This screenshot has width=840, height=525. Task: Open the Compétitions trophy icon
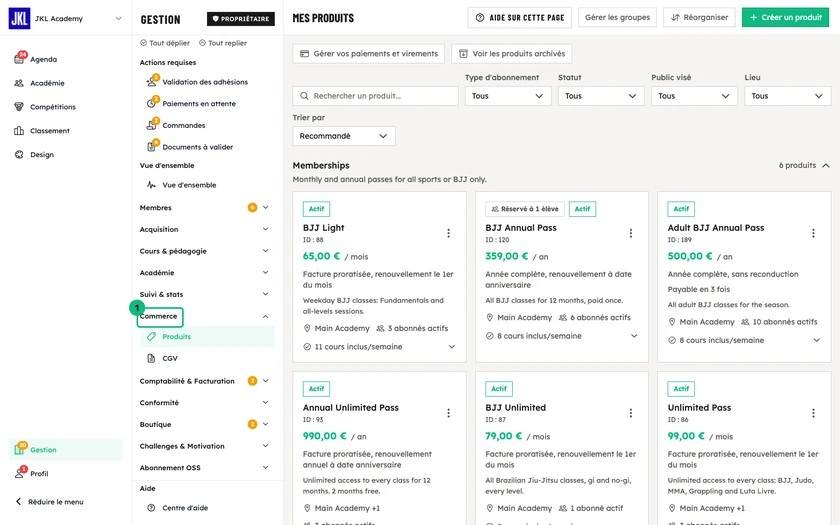tap(19, 107)
